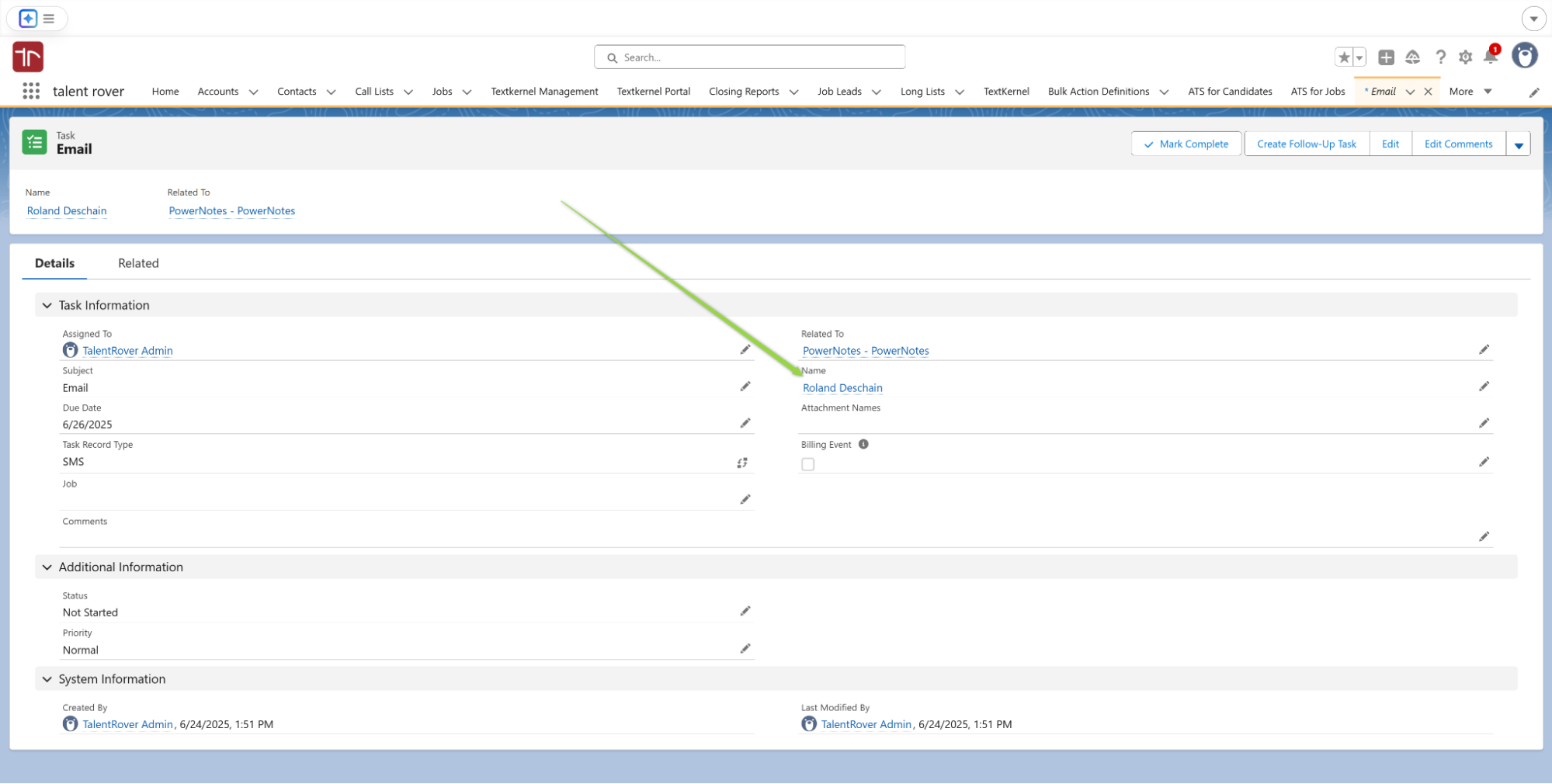Click the global actions plus icon
Image resolution: width=1552 pixels, height=784 pixels.
point(1386,57)
